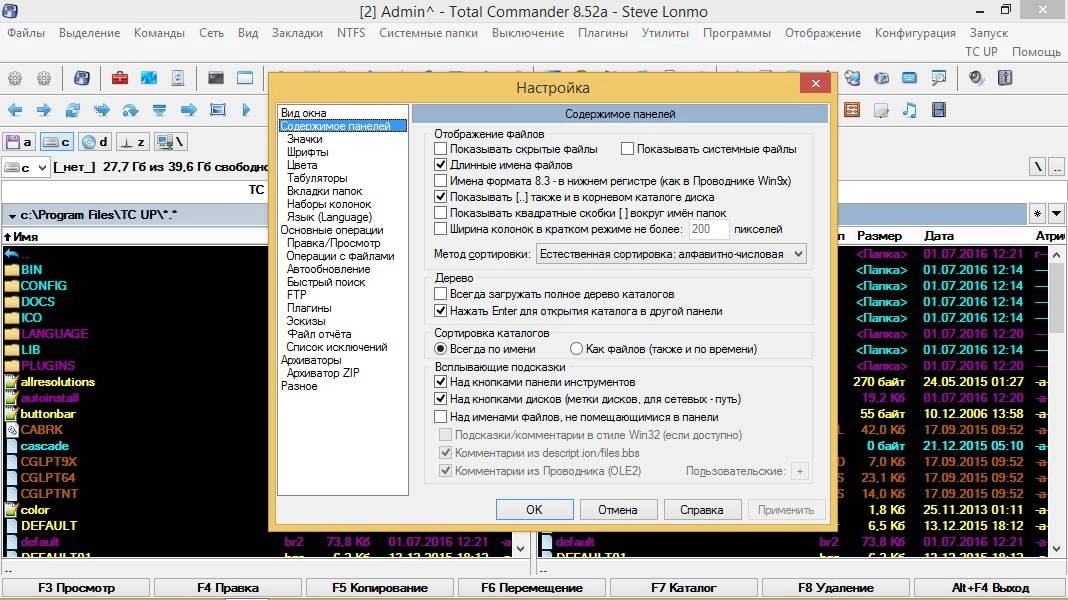This screenshot has height=600, width=1068.
Task: Click the blue downward tray icon
Action: coord(159,110)
